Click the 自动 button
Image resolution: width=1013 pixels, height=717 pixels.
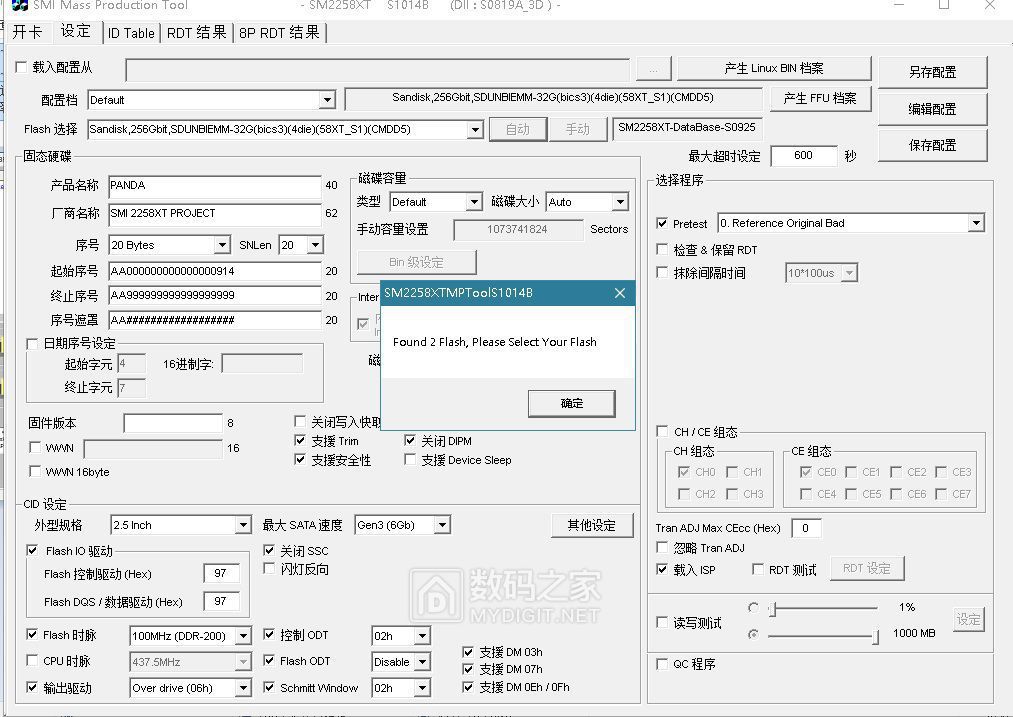(x=517, y=129)
